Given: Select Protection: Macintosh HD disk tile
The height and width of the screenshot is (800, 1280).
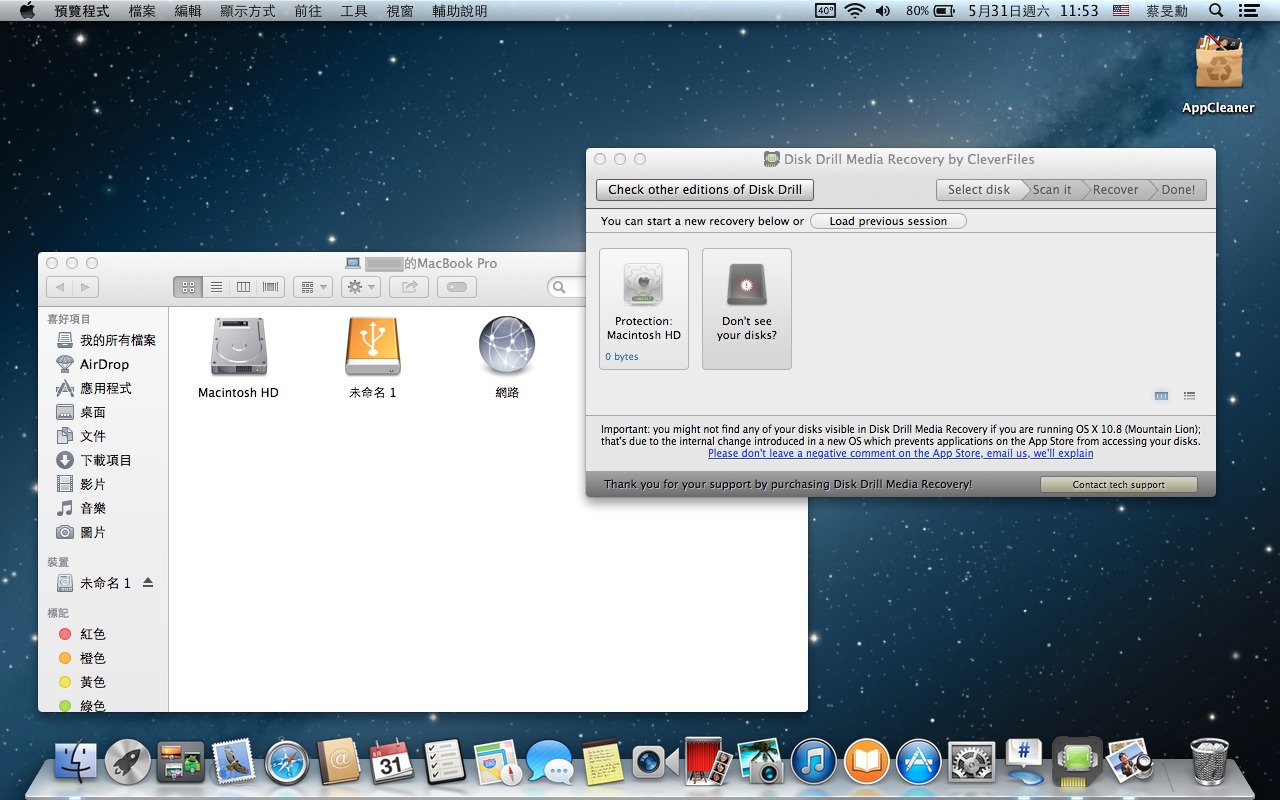Looking at the screenshot, I should (x=644, y=309).
